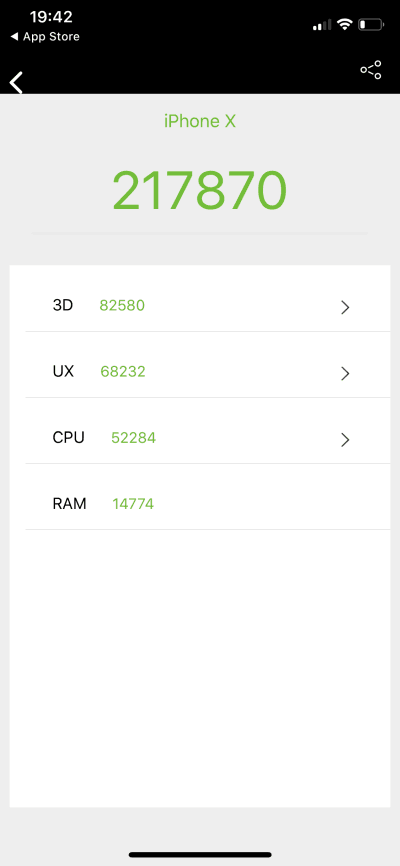Tap the Wi-Fi status icon
Image resolution: width=400 pixels, height=866 pixels.
tap(345, 24)
